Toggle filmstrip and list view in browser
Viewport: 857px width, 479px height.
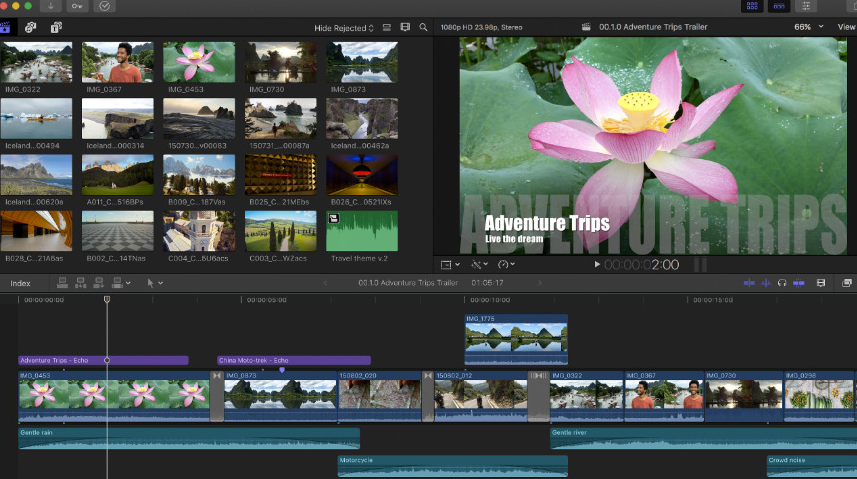tap(386, 27)
